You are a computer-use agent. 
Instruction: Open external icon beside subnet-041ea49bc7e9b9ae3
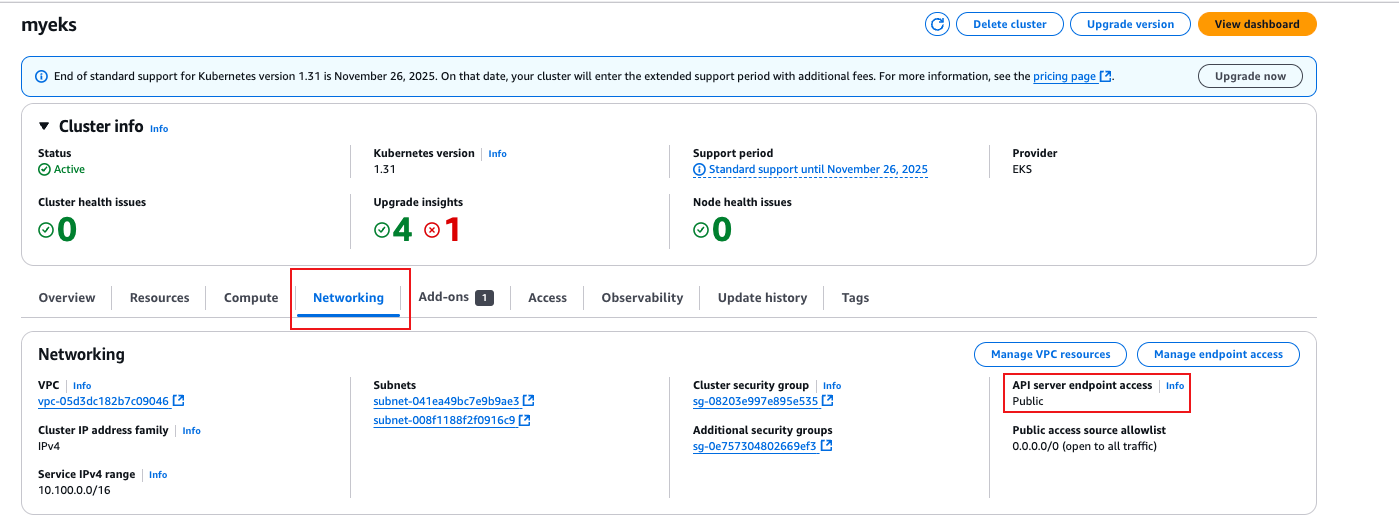click(528, 401)
